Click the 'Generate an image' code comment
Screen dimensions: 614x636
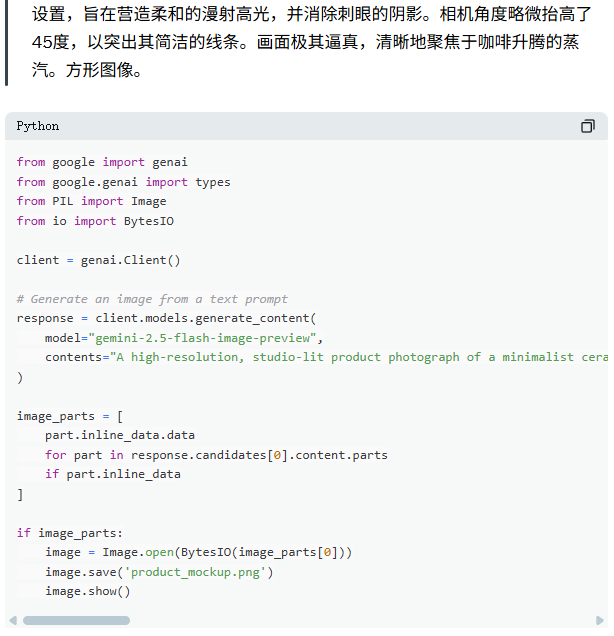[x=152, y=299]
